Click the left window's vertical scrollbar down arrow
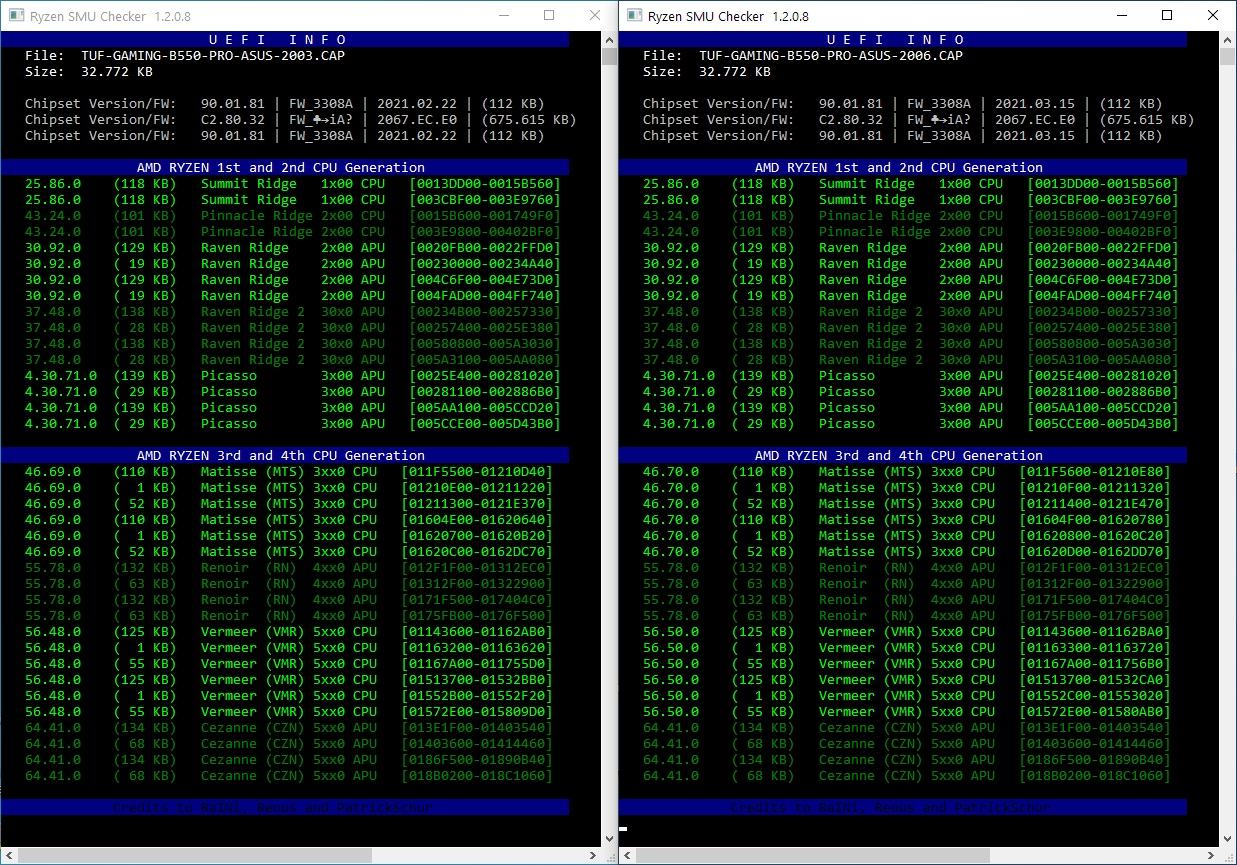The width and height of the screenshot is (1237, 865). tap(609, 839)
